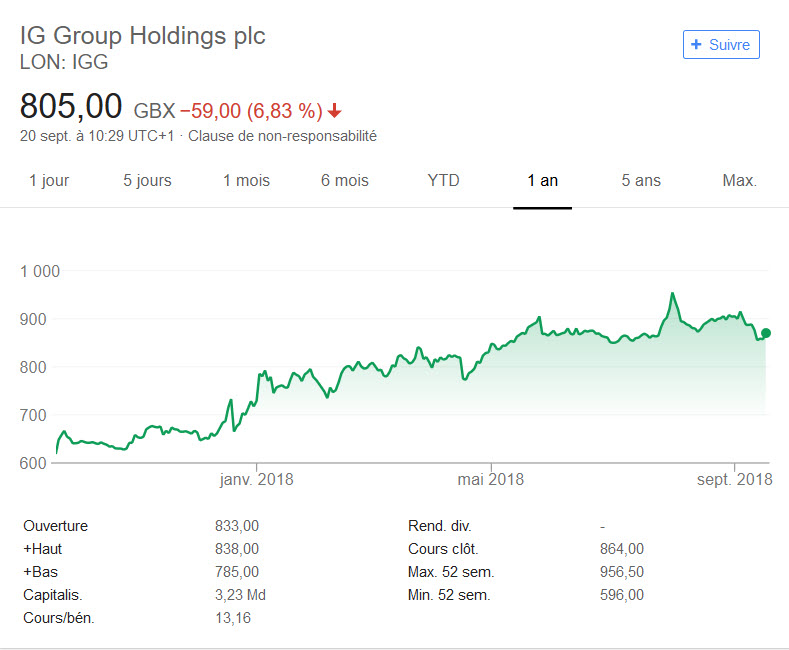Viewport: 789px width, 650px height.
Task: Click the plus icon beside Suivre
Action: click(x=696, y=45)
